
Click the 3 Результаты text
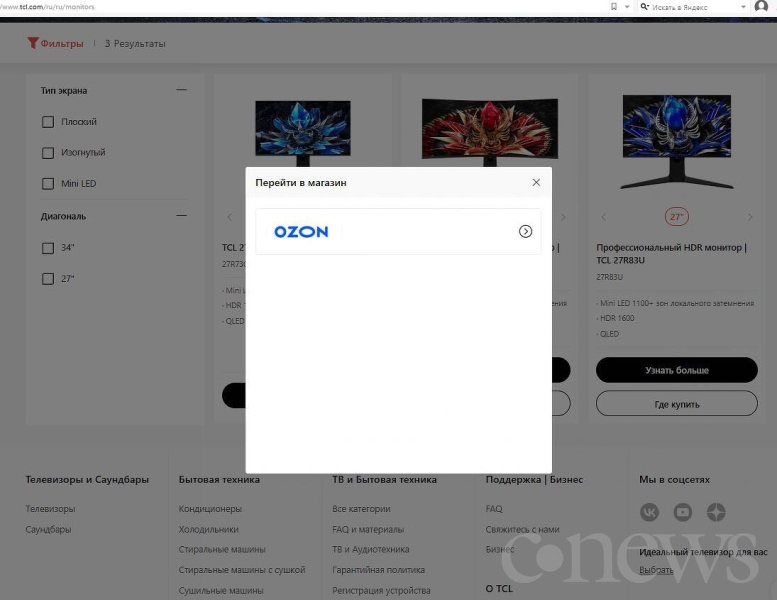click(x=135, y=44)
